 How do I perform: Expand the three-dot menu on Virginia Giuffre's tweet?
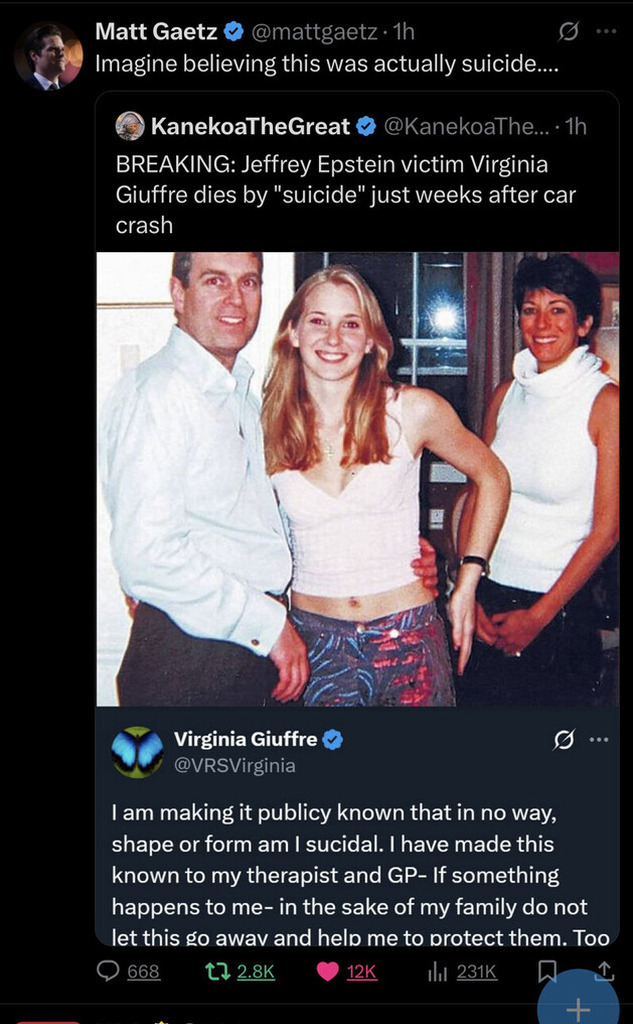[x=599, y=740]
